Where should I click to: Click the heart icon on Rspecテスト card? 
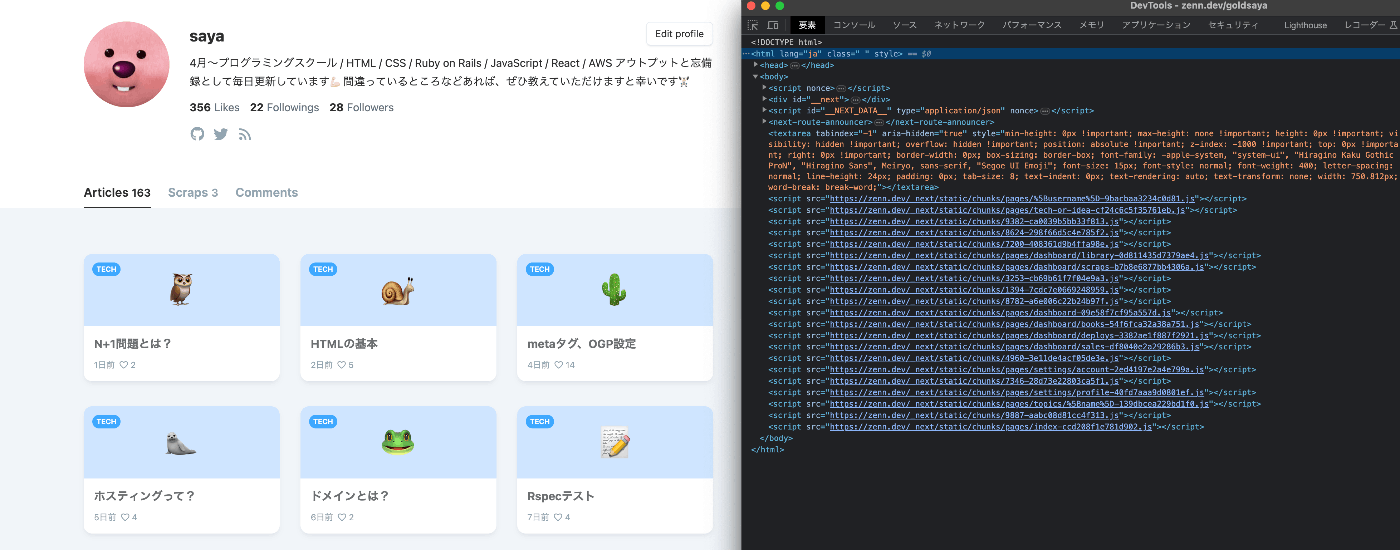(x=557, y=517)
